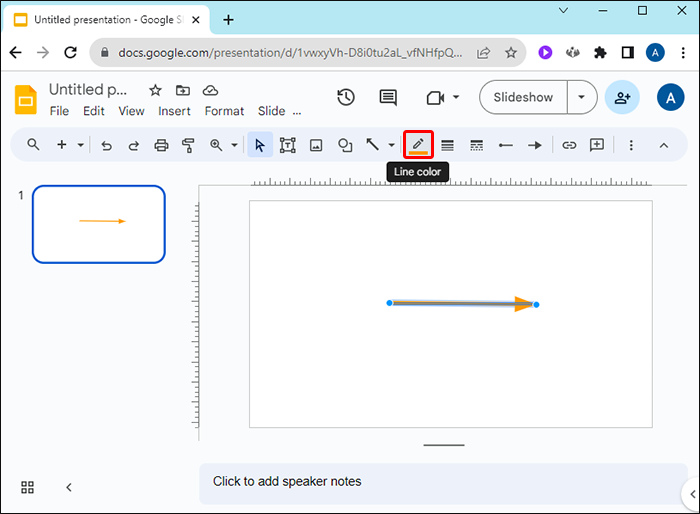
Task: Open version history clock icon
Action: [346, 97]
